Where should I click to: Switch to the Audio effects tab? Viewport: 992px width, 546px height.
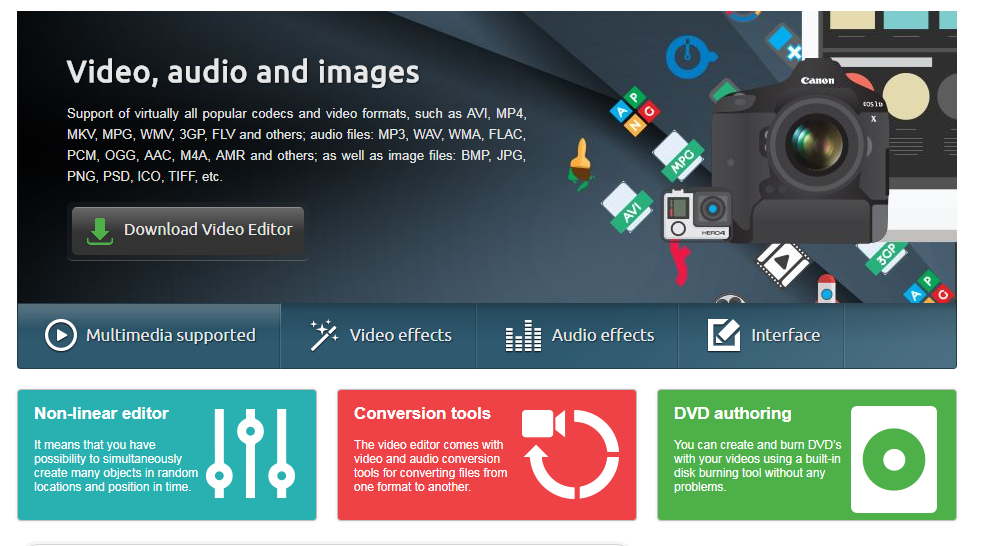click(x=579, y=335)
